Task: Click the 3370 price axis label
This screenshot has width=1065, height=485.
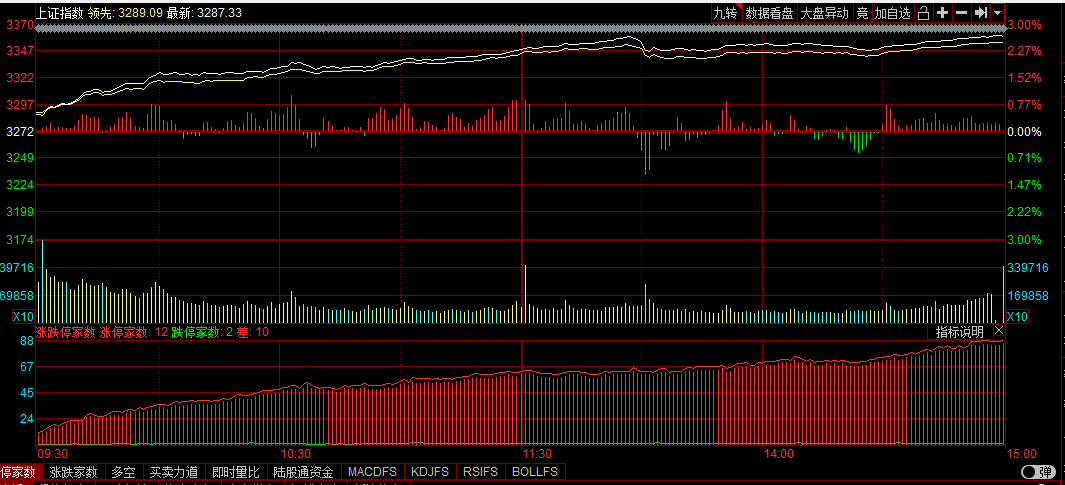Action: (x=20, y=25)
